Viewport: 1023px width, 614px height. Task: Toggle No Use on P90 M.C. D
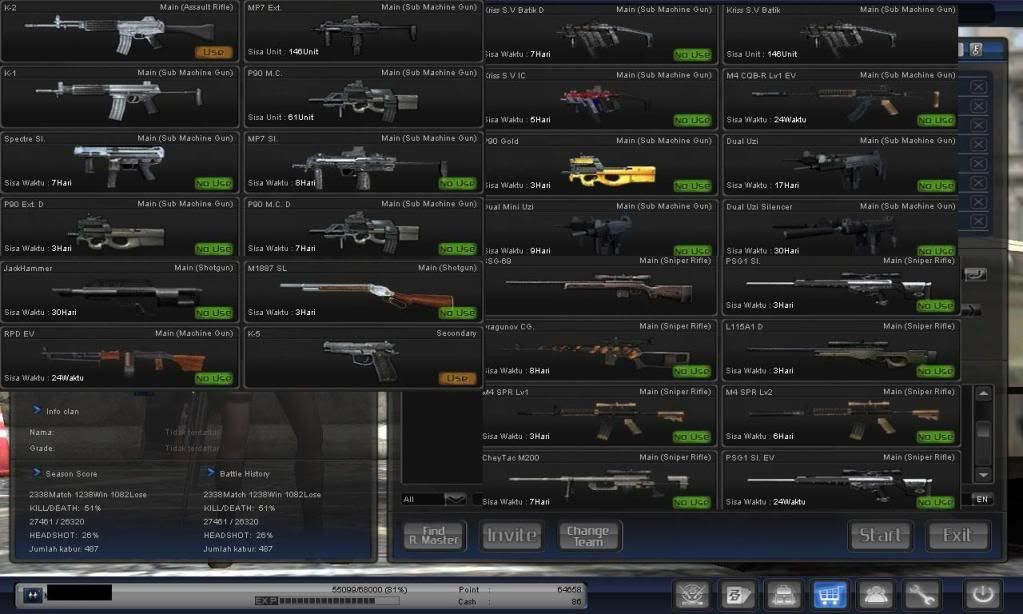(457, 249)
